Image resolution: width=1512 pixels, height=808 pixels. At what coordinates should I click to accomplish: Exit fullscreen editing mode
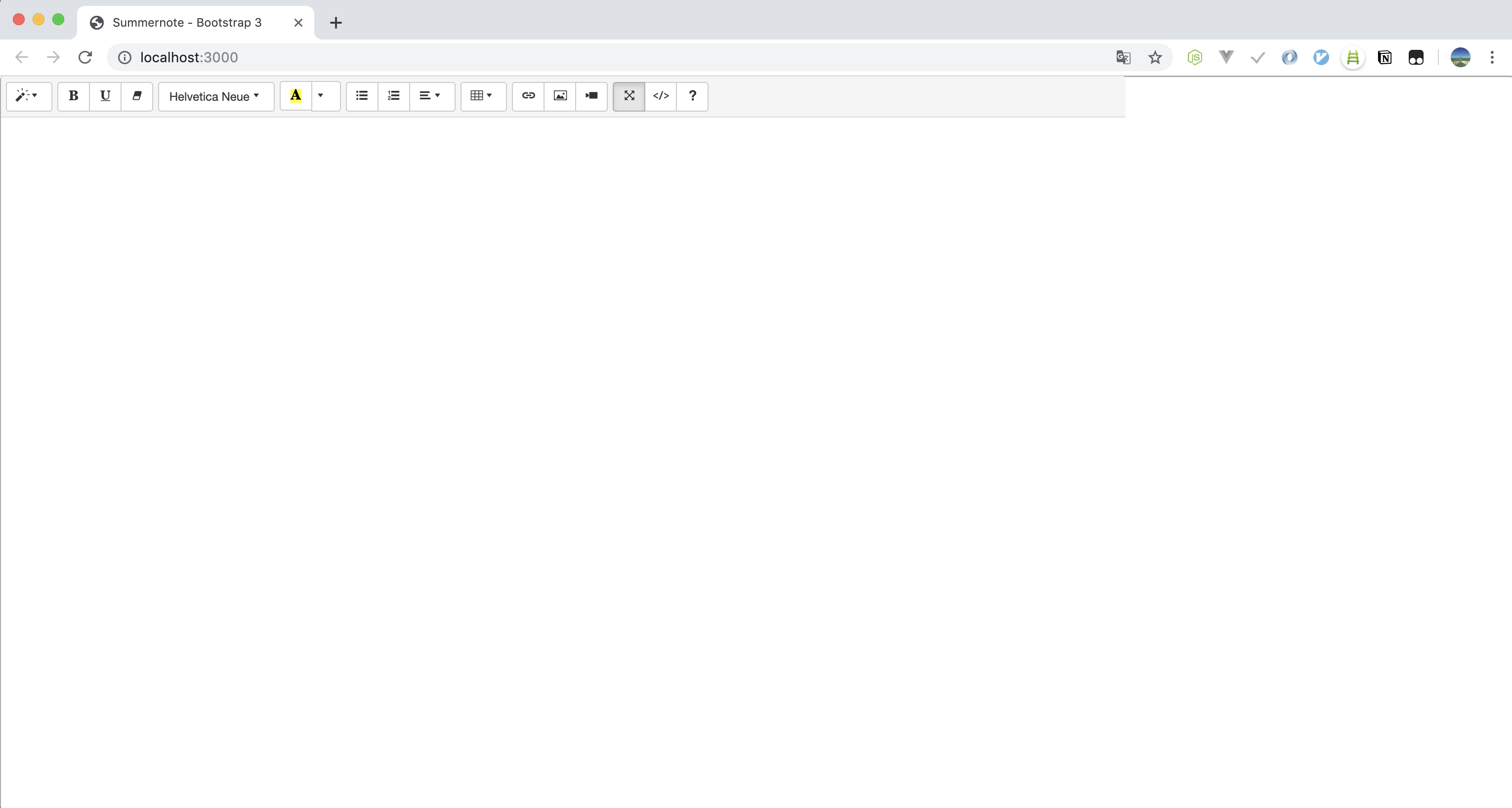coord(629,96)
